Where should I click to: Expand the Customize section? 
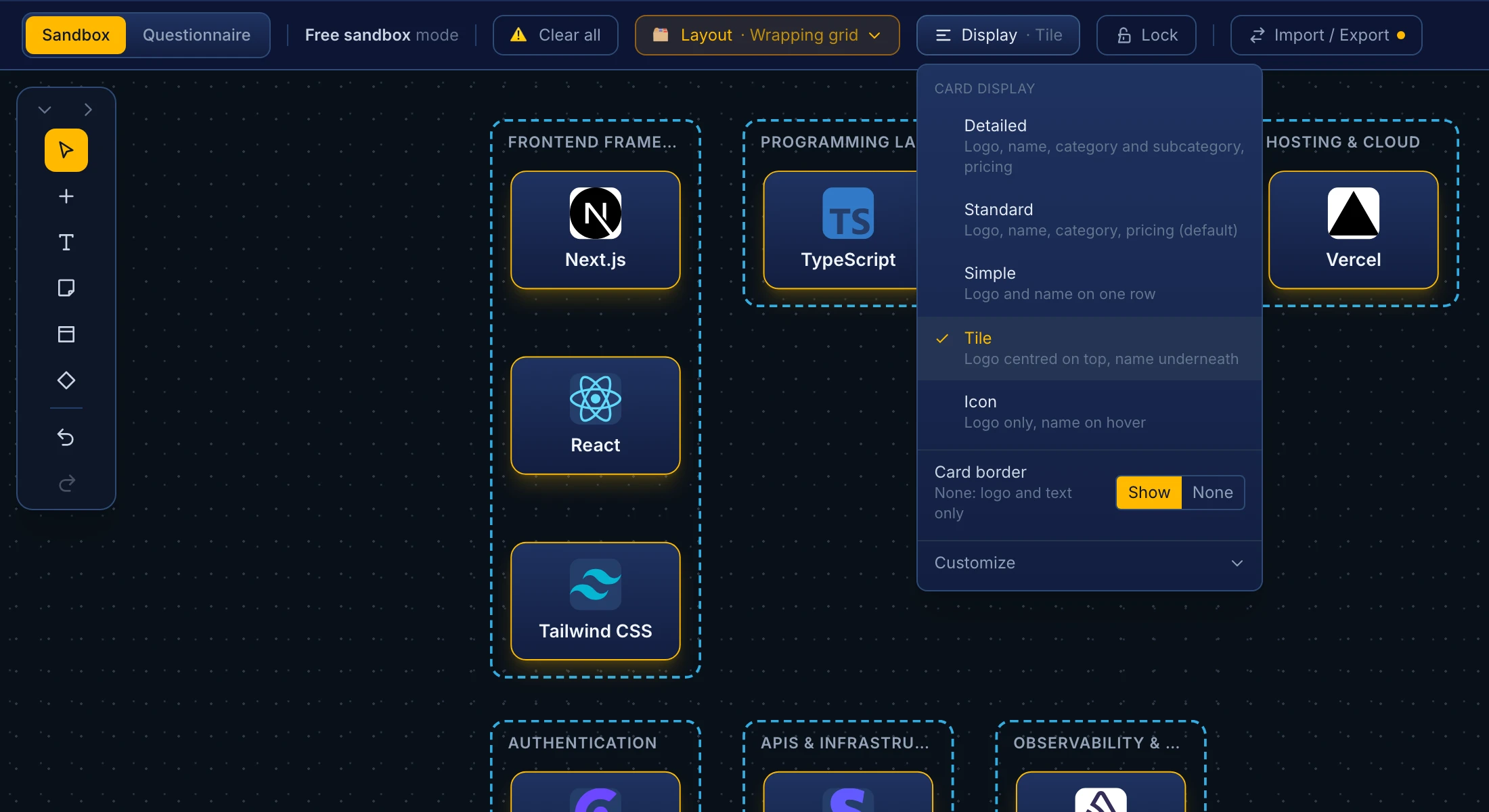pyautogui.click(x=1090, y=563)
